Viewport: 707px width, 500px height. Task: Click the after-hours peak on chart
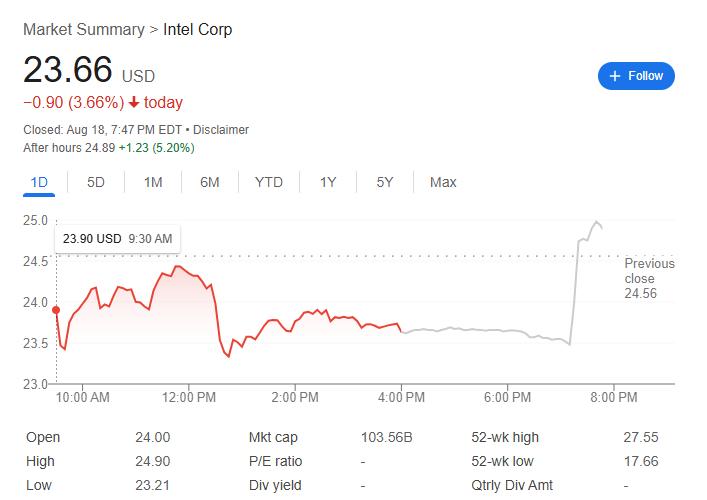[x=597, y=222]
